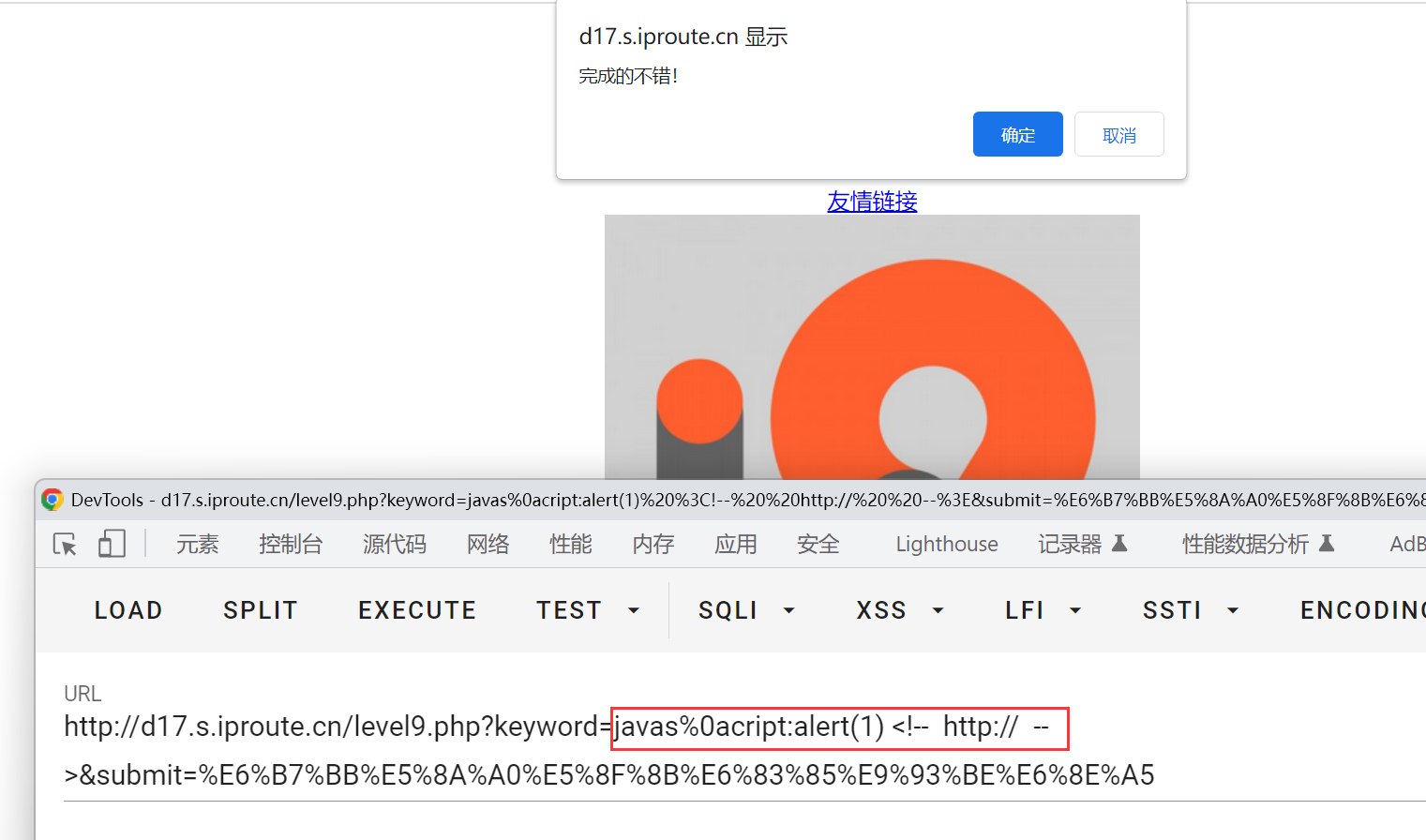Dismiss the alert with the 取消 button
The height and width of the screenshot is (840, 1426).
(x=1118, y=135)
